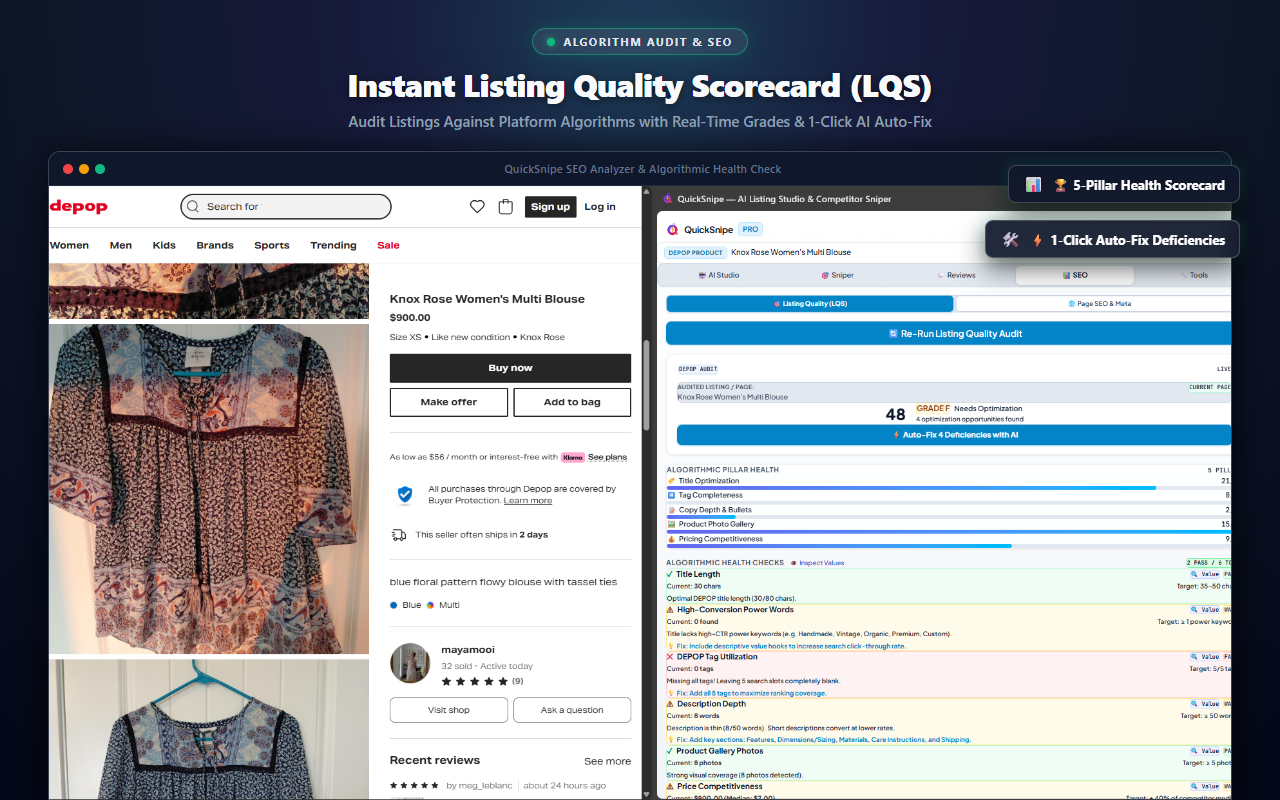Viewport: 1280px width, 800px height.
Task: Select the SEO tab
Action: coord(1075,275)
